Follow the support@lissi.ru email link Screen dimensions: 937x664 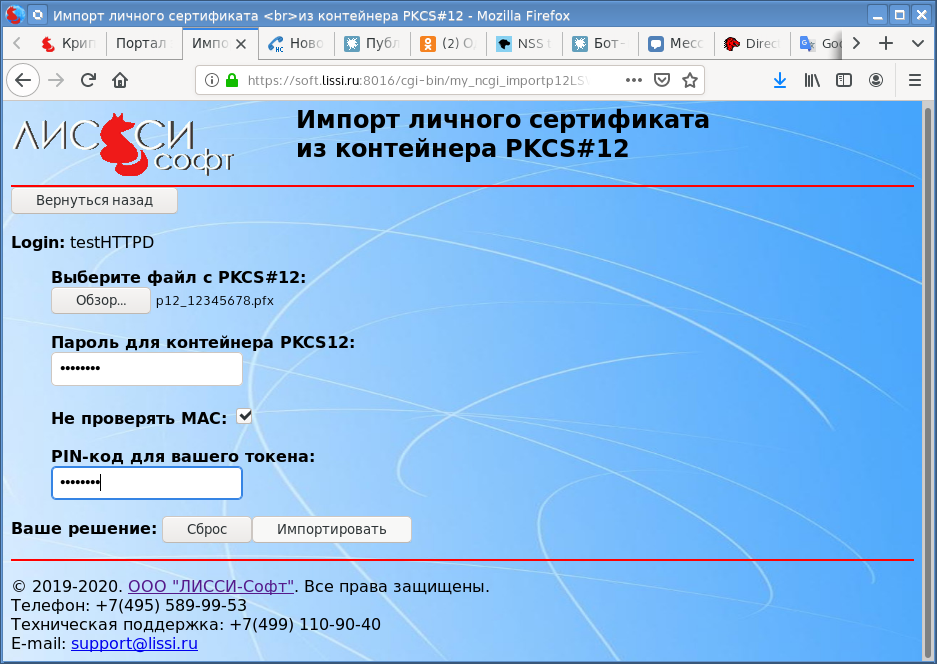(x=134, y=643)
